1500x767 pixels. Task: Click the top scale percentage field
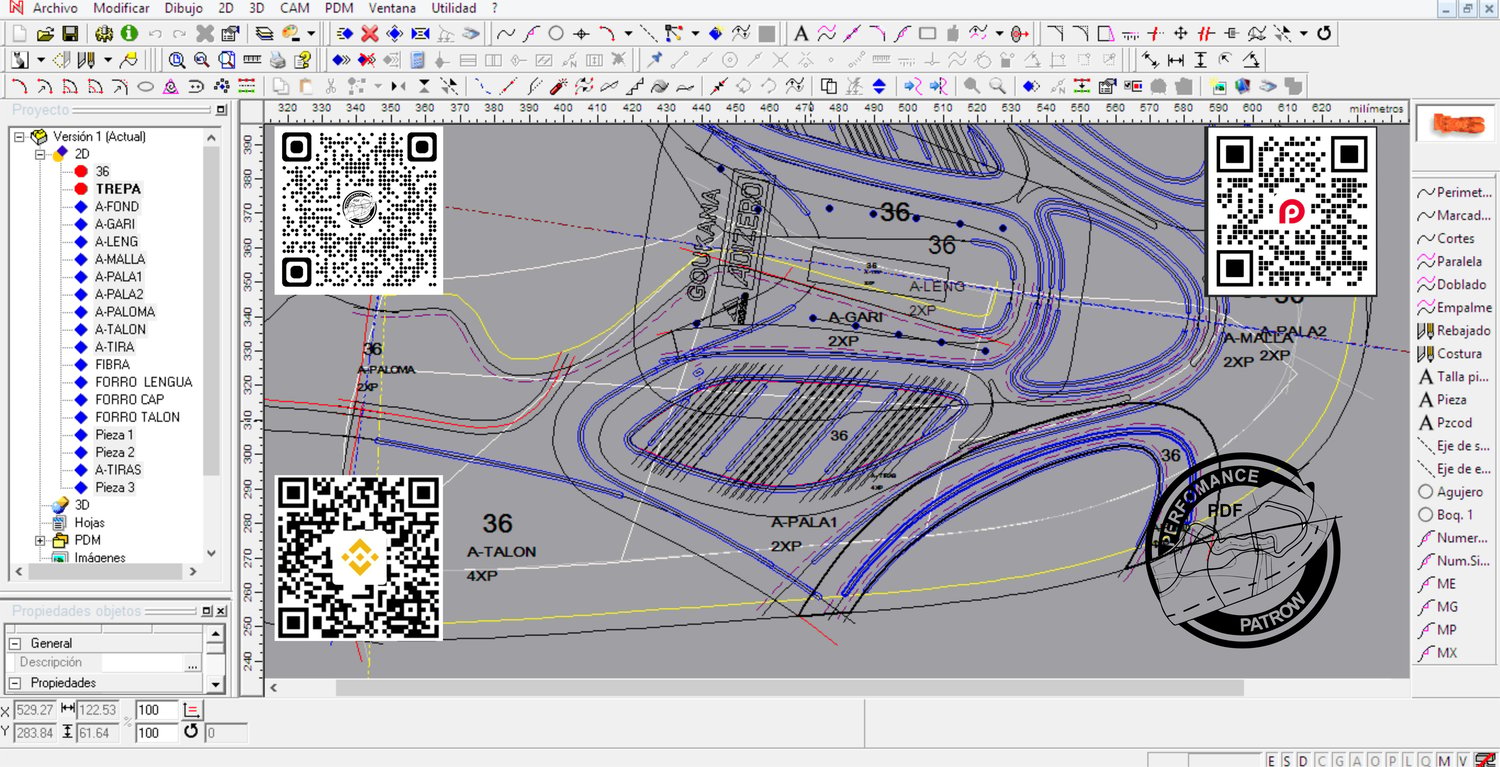(157, 710)
